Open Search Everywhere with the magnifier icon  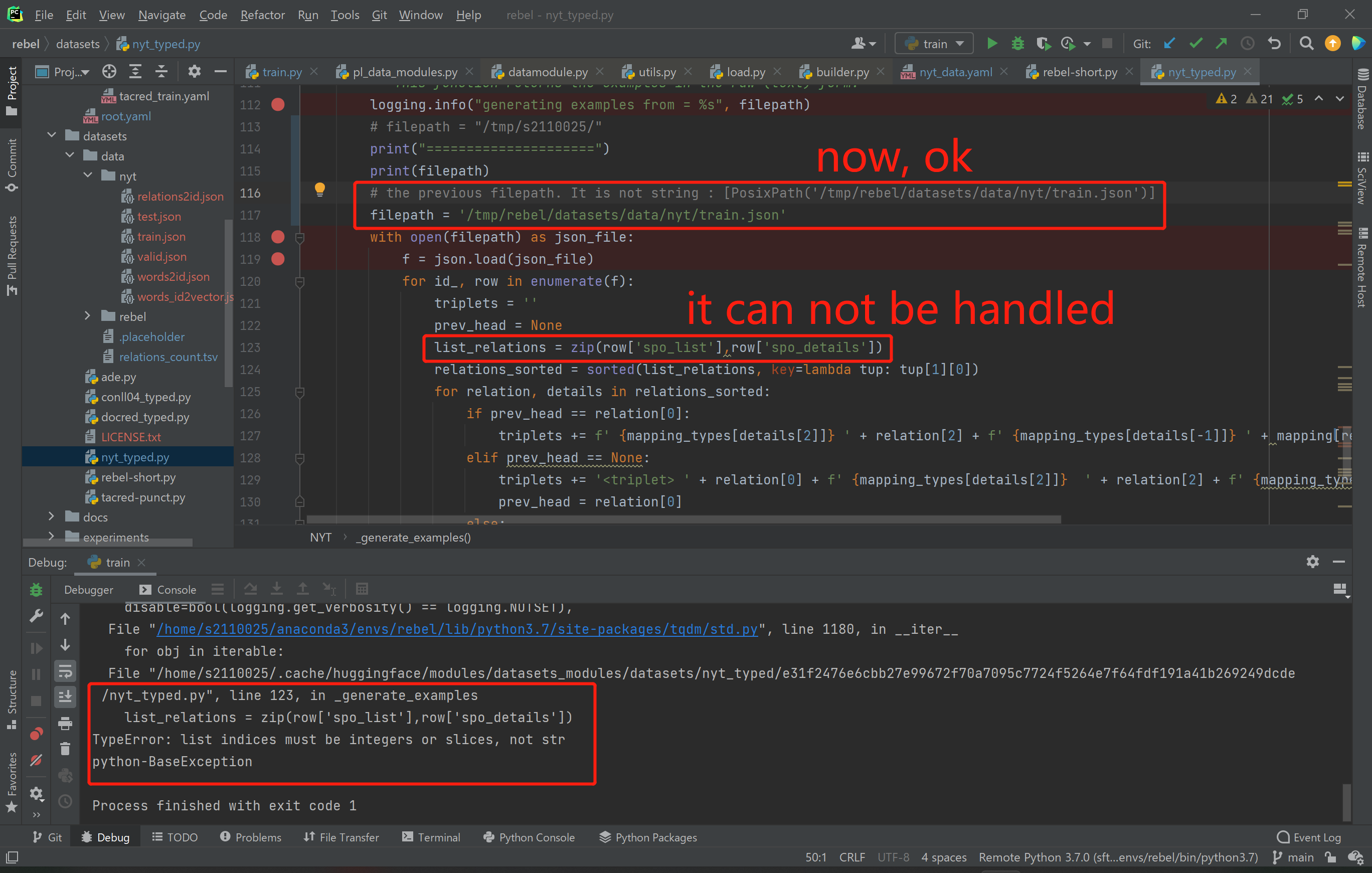point(1306,43)
